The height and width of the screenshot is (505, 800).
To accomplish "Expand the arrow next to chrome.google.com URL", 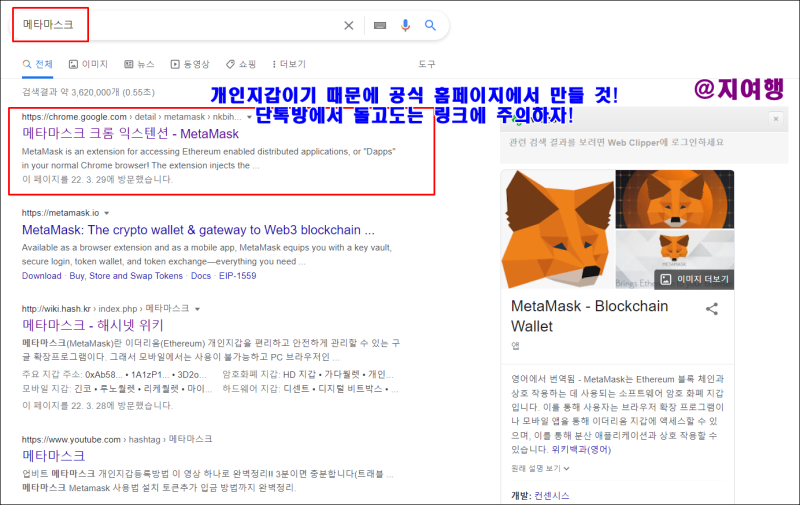I will (x=249, y=117).
